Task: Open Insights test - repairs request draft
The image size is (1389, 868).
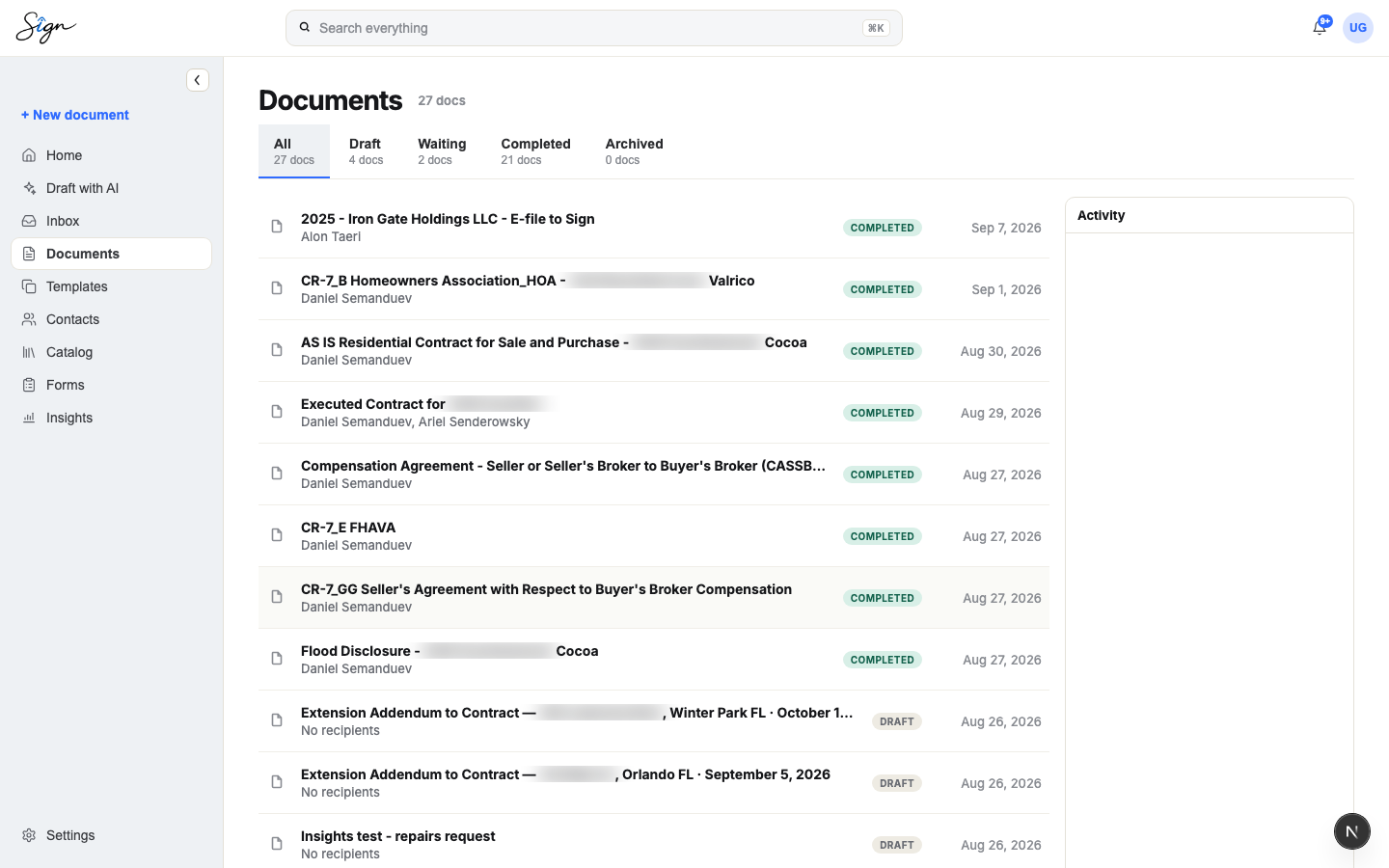Action: coord(397,836)
